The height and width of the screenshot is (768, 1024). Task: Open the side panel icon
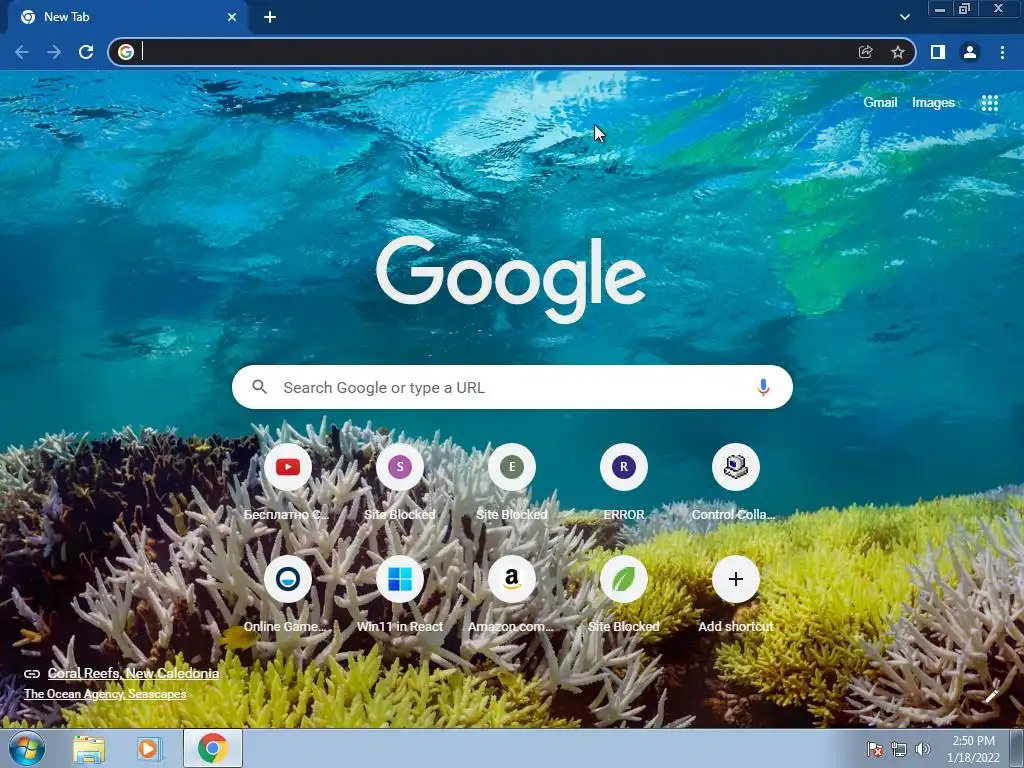[x=938, y=52]
